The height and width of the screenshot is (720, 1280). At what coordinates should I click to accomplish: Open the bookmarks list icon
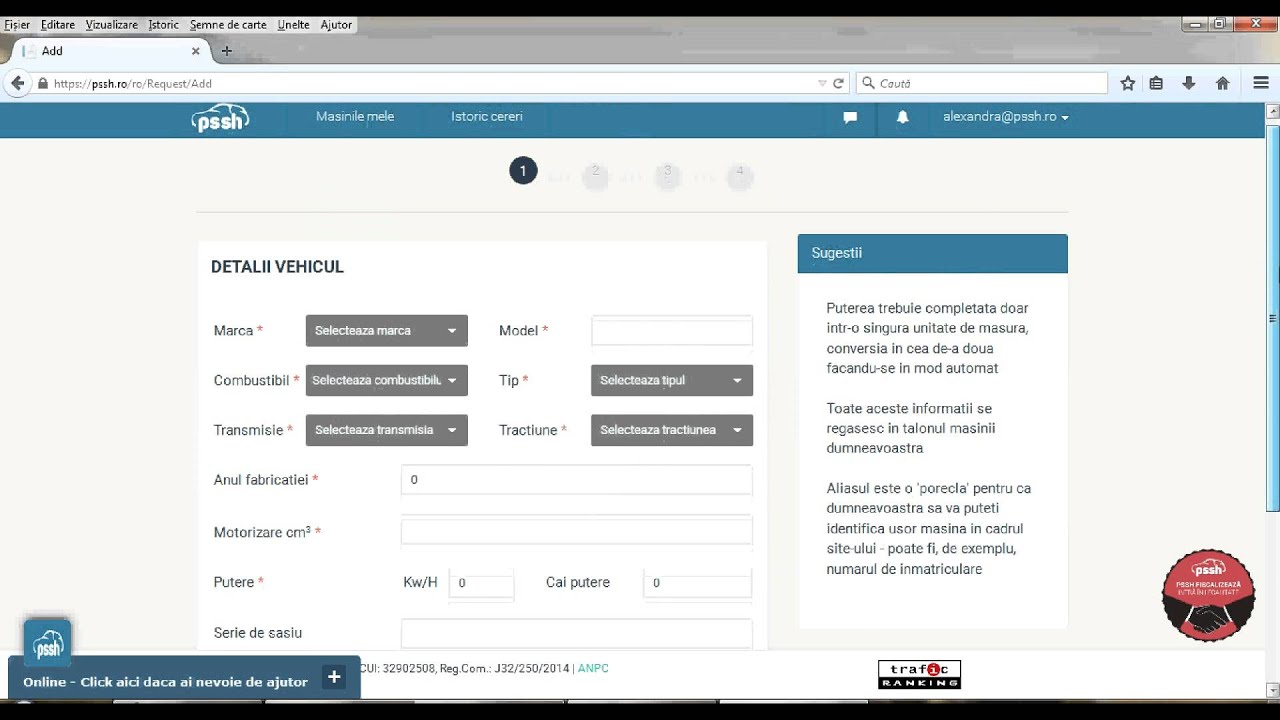point(1156,83)
